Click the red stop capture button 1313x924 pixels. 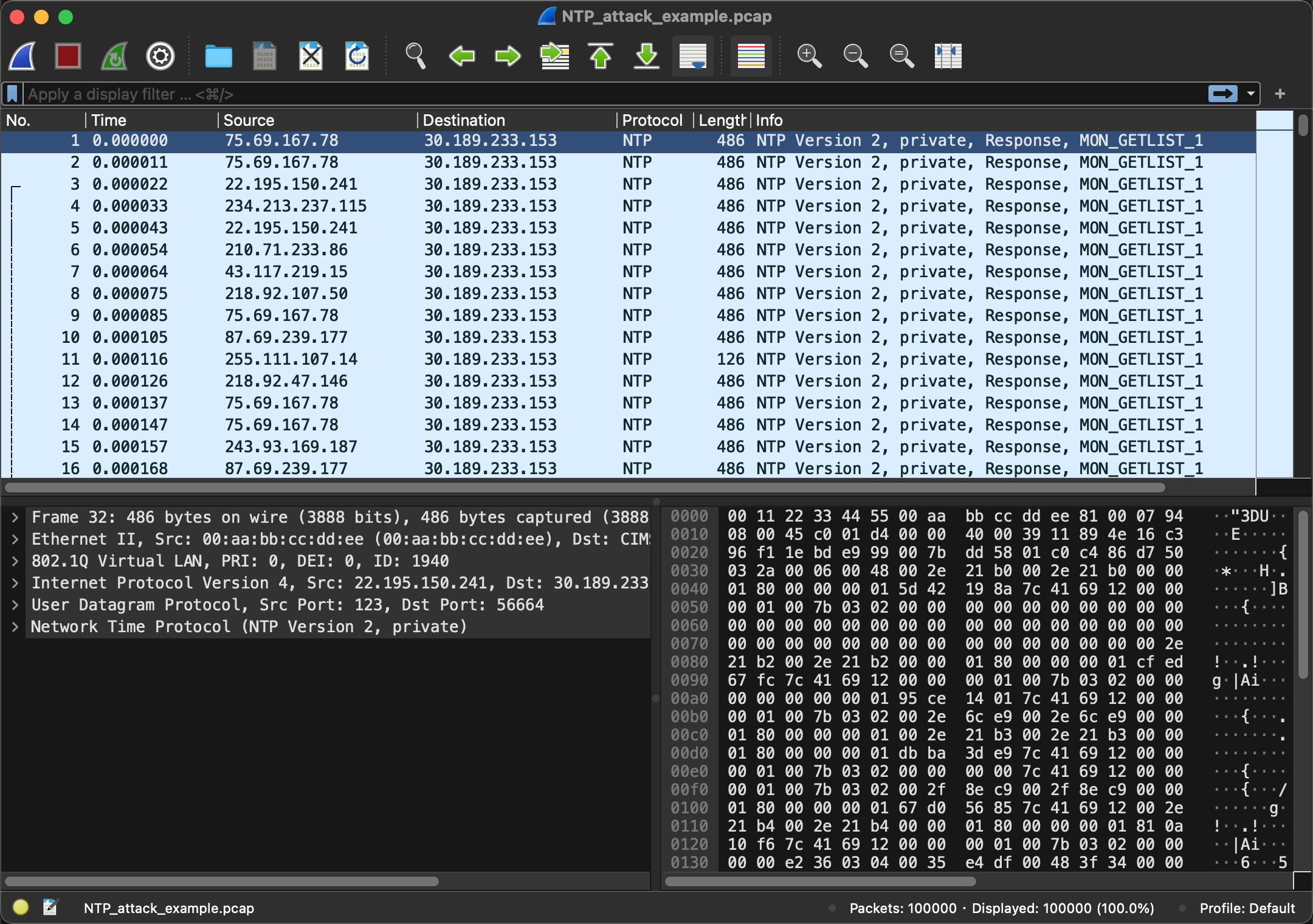pos(68,56)
